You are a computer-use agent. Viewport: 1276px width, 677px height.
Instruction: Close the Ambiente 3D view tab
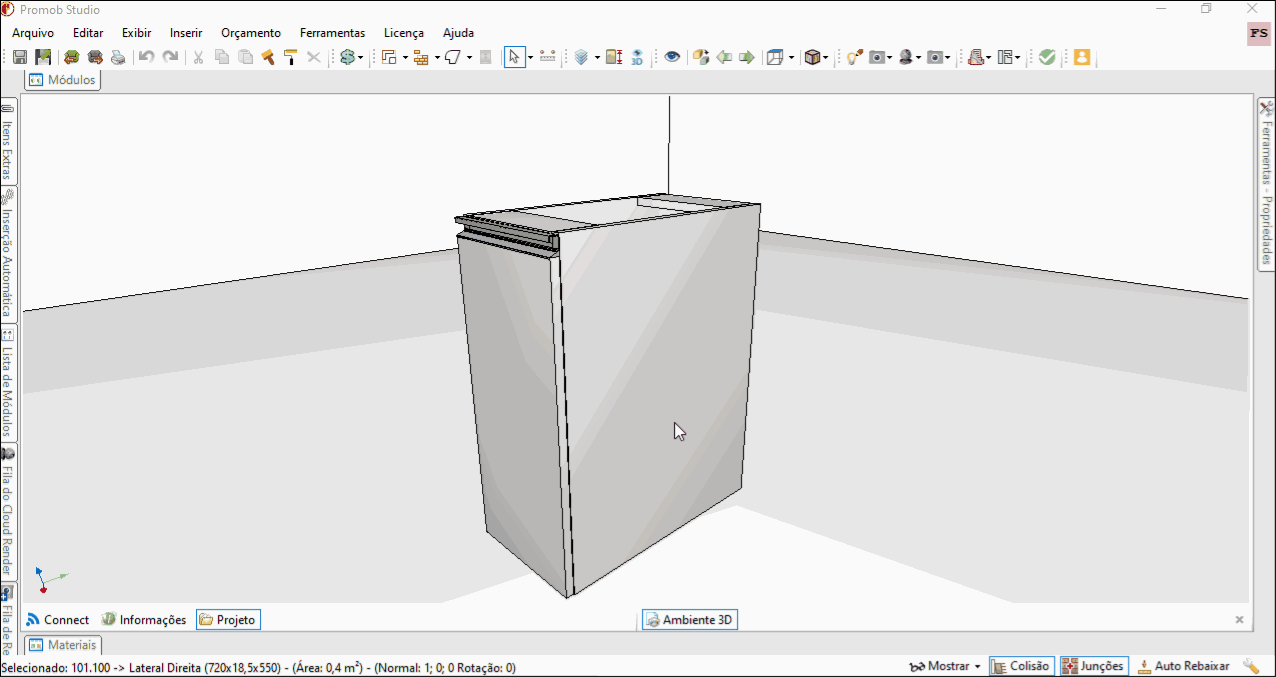tap(1240, 620)
